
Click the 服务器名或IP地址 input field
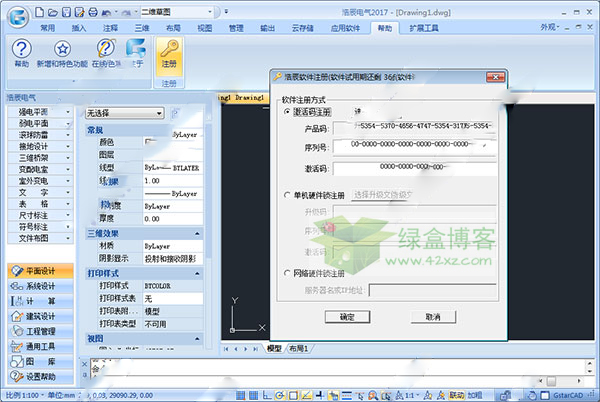[433, 290]
